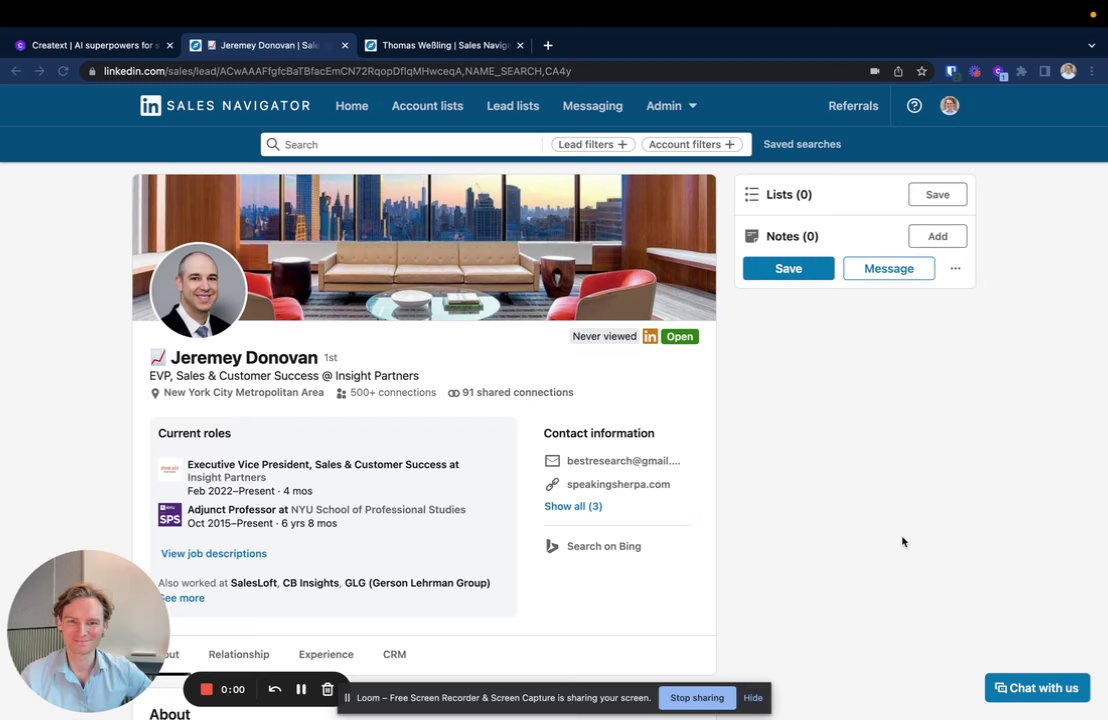The image size is (1108, 720).
Task: Expand the Lead filters option
Action: pos(593,144)
